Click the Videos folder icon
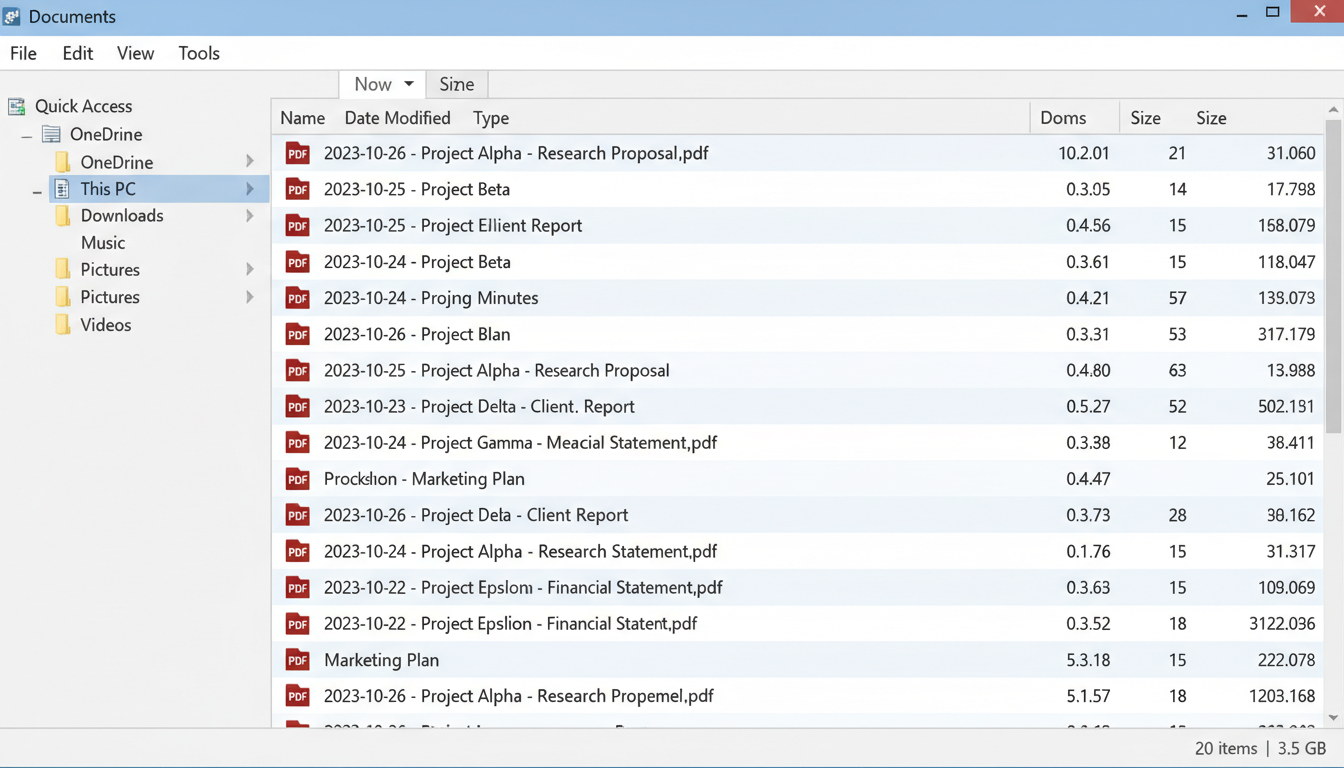Image resolution: width=1344 pixels, height=768 pixels. [x=62, y=325]
